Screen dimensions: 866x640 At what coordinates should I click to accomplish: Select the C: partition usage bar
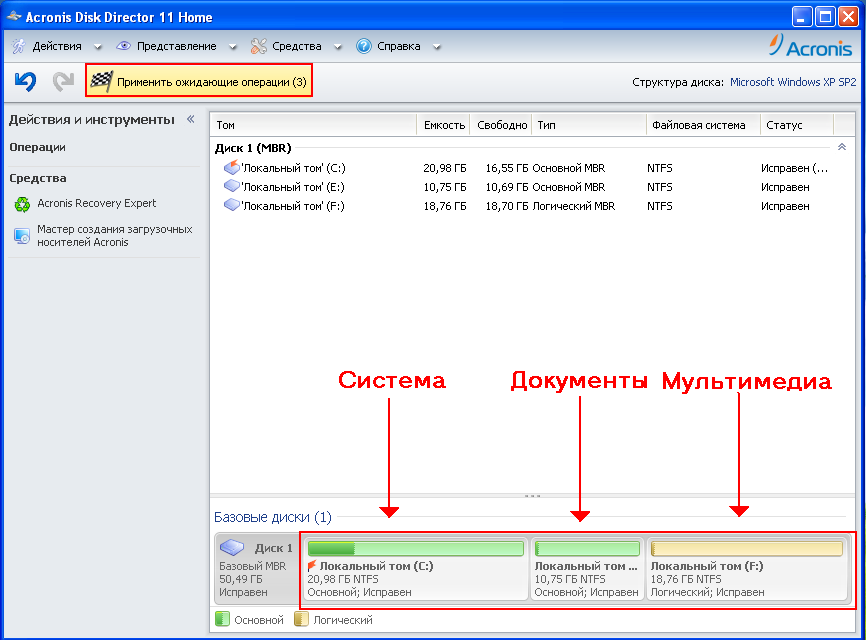(x=415, y=548)
